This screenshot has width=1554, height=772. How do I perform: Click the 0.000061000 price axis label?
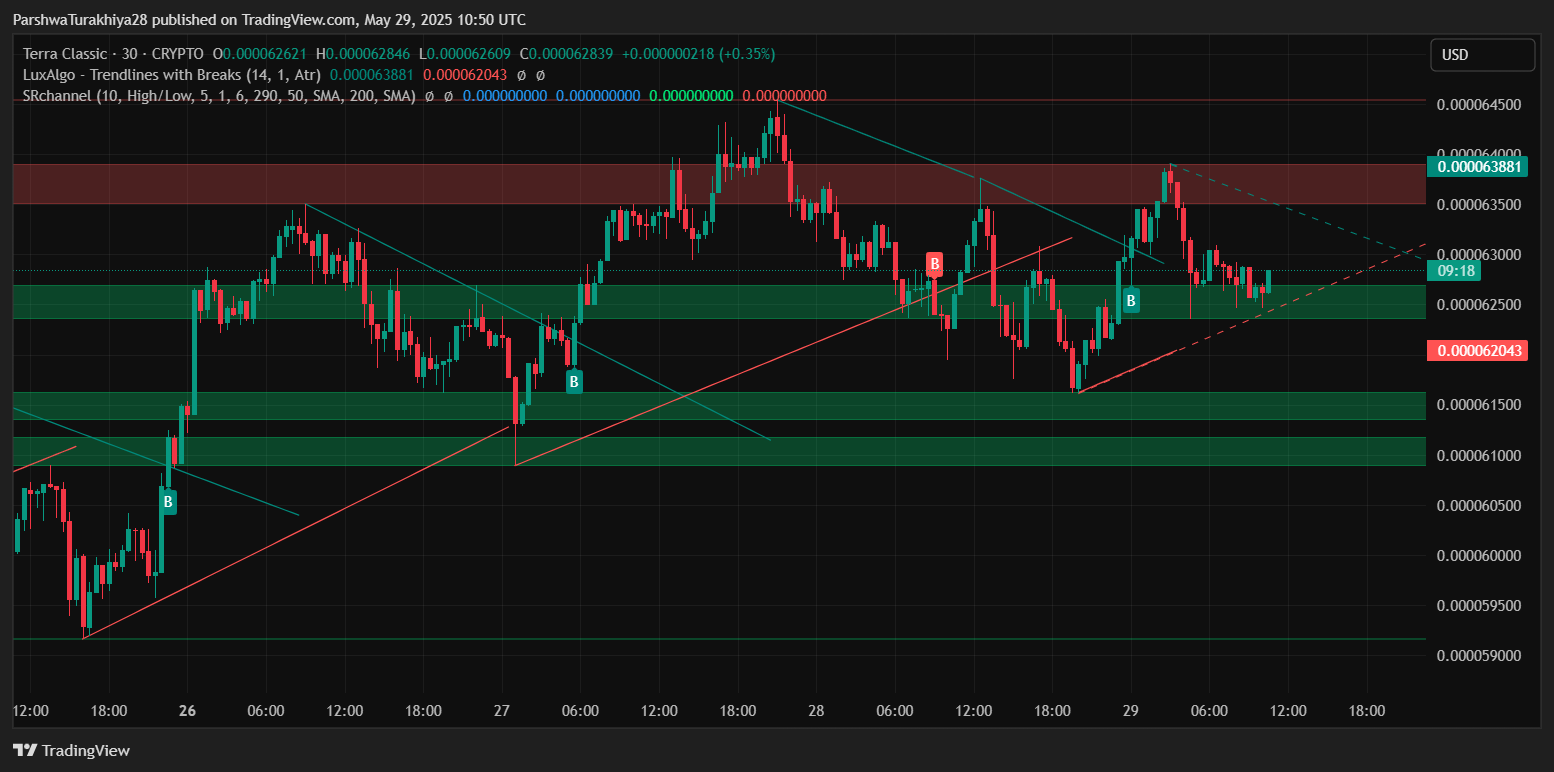pos(1478,455)
